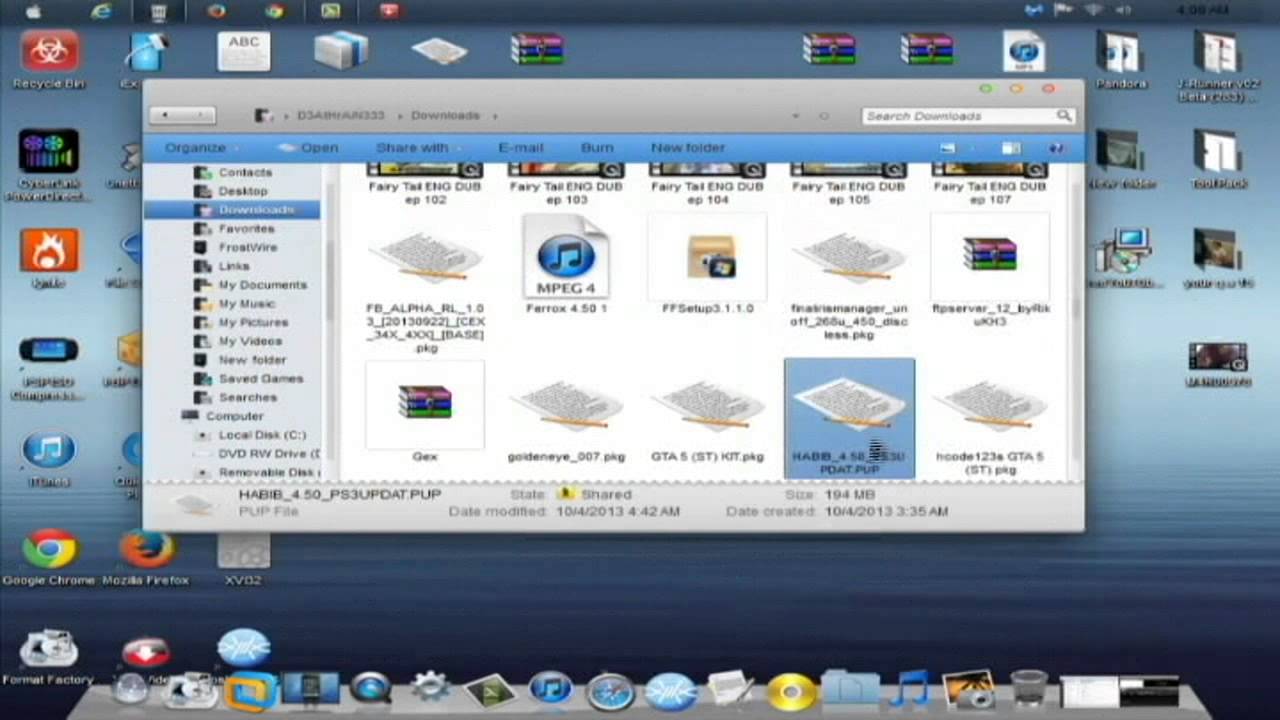Open the XVI32 desktop shortcut
This screenshot has width=1280, height=720.
point(244,558)
